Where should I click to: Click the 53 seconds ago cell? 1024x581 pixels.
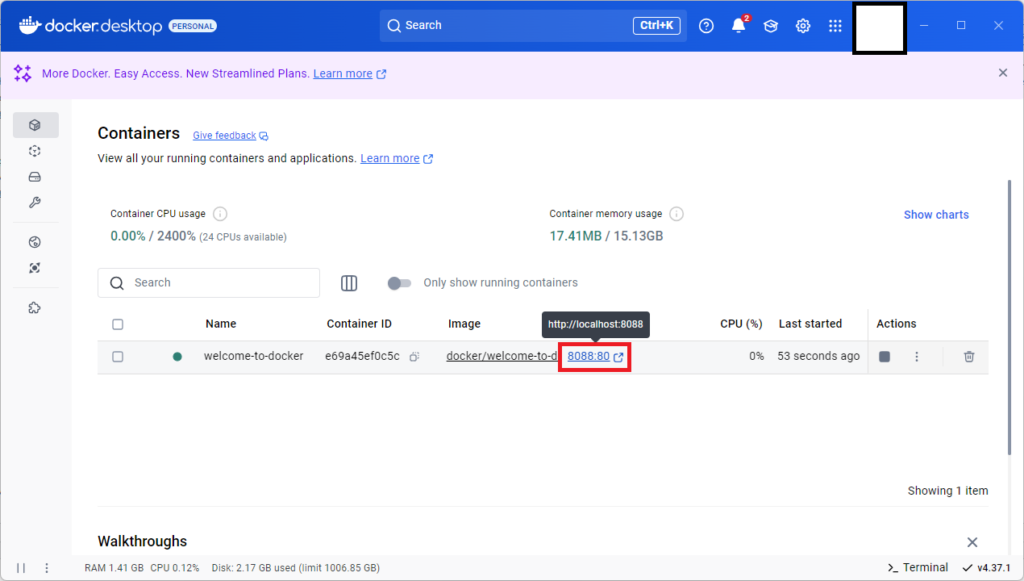coord(818,356)
